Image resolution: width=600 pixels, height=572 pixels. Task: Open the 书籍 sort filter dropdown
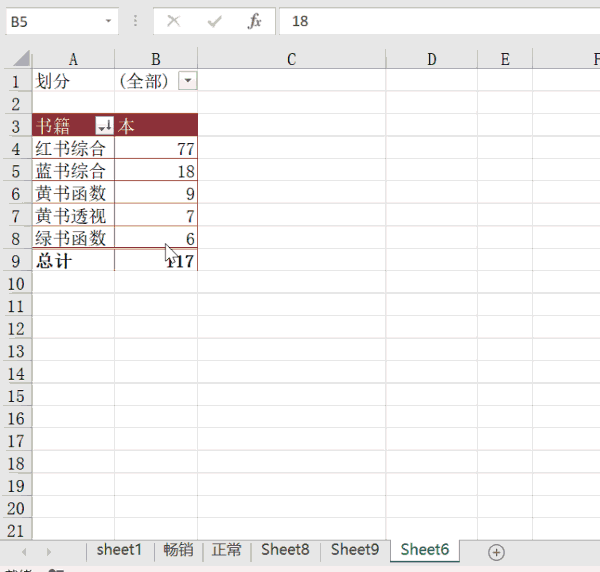(x=104, y=125)
